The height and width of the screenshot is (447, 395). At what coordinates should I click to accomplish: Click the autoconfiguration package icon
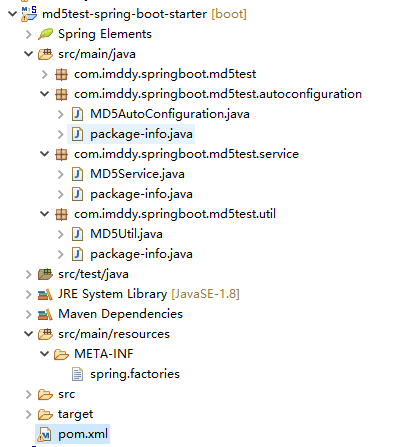pyautogui.click(x=61, y=94)
